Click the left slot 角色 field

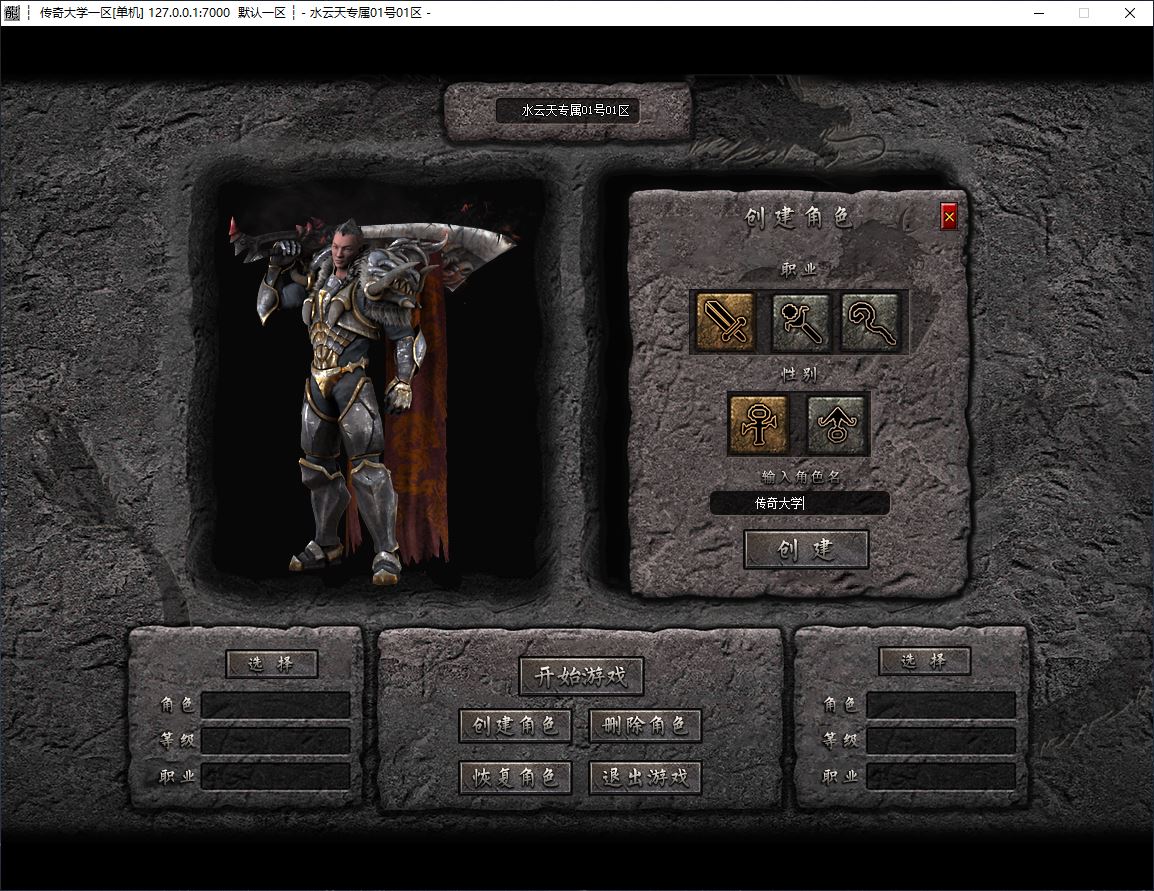click(x=276, y=705)
